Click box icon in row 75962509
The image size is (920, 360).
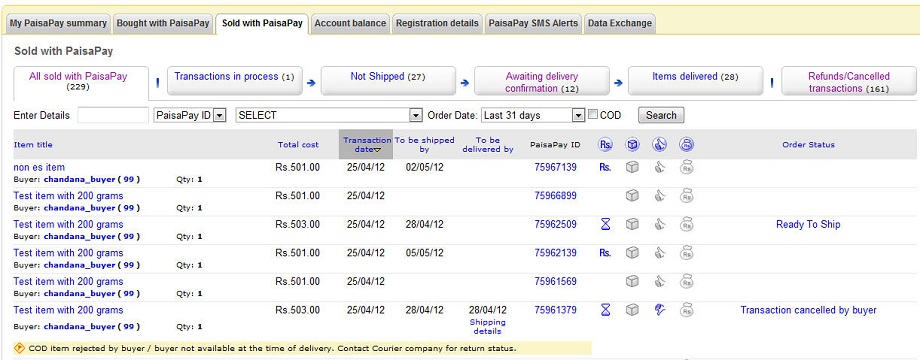point(632,224)
